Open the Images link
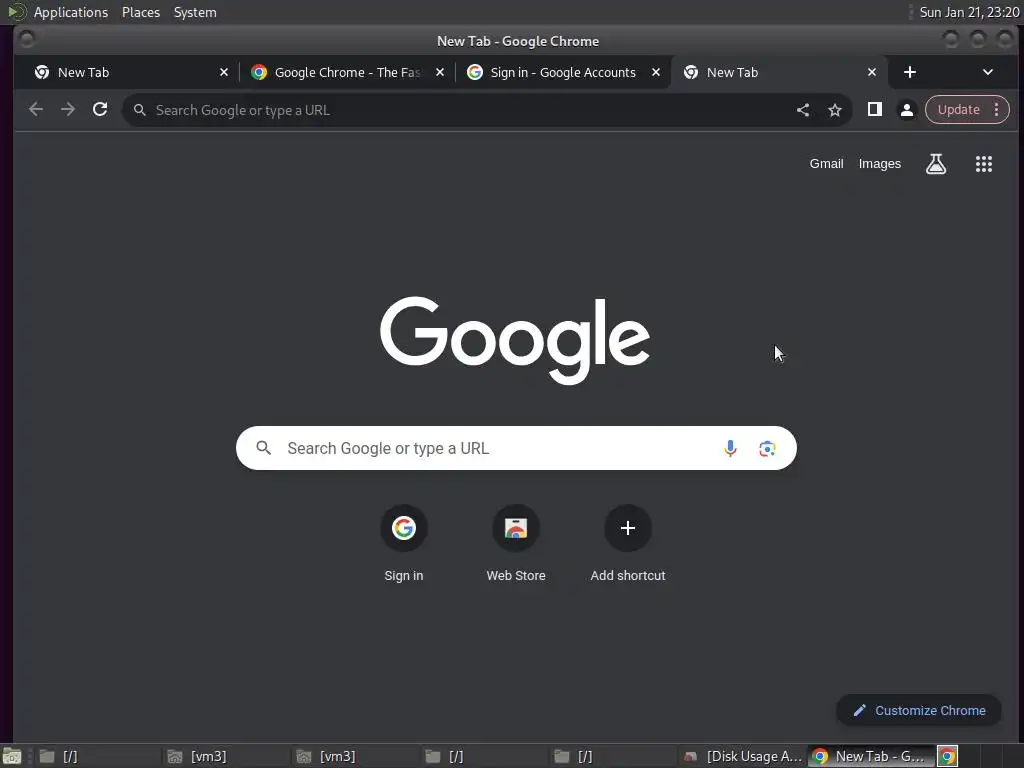1024x768 pixels. pos(879,164)
